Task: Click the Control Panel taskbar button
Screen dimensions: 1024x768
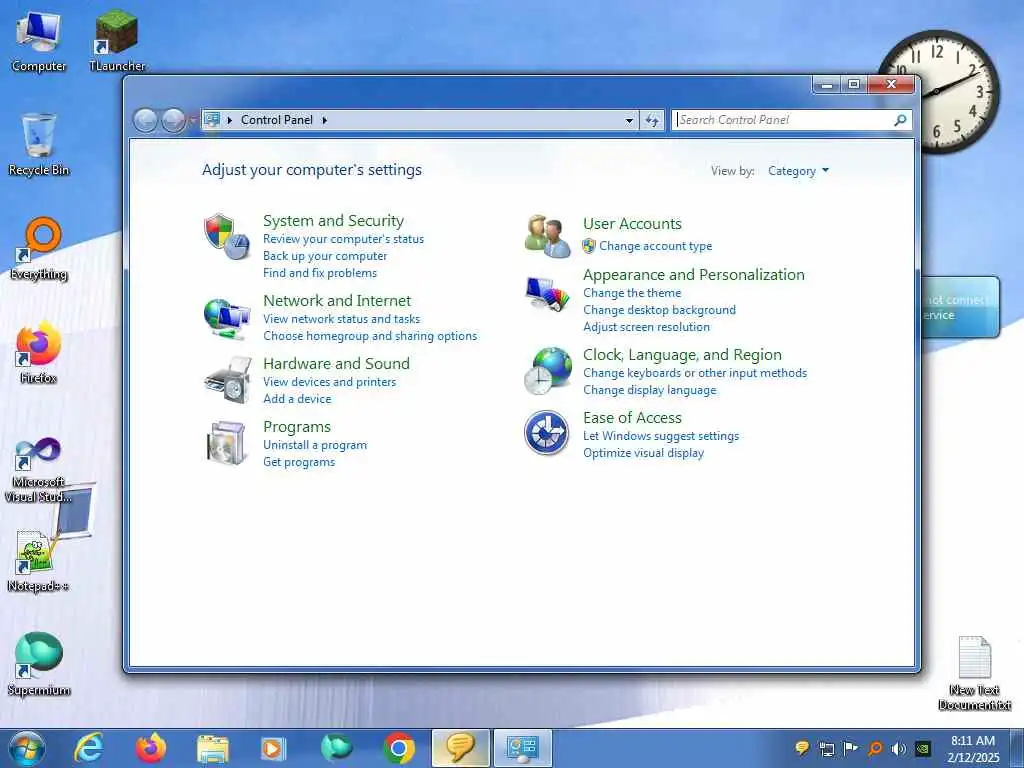Action: coord(522,748)
